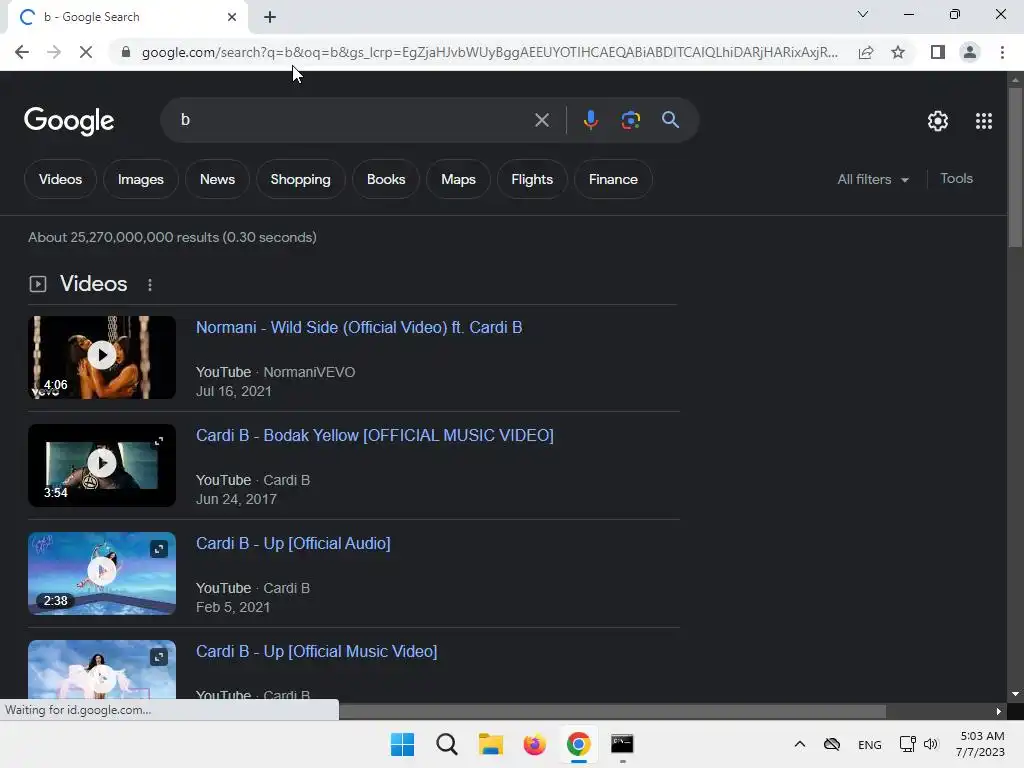Select the Shopping filter chip
The width and height of the screenshot is (1024, 768).
coord(300,179)
